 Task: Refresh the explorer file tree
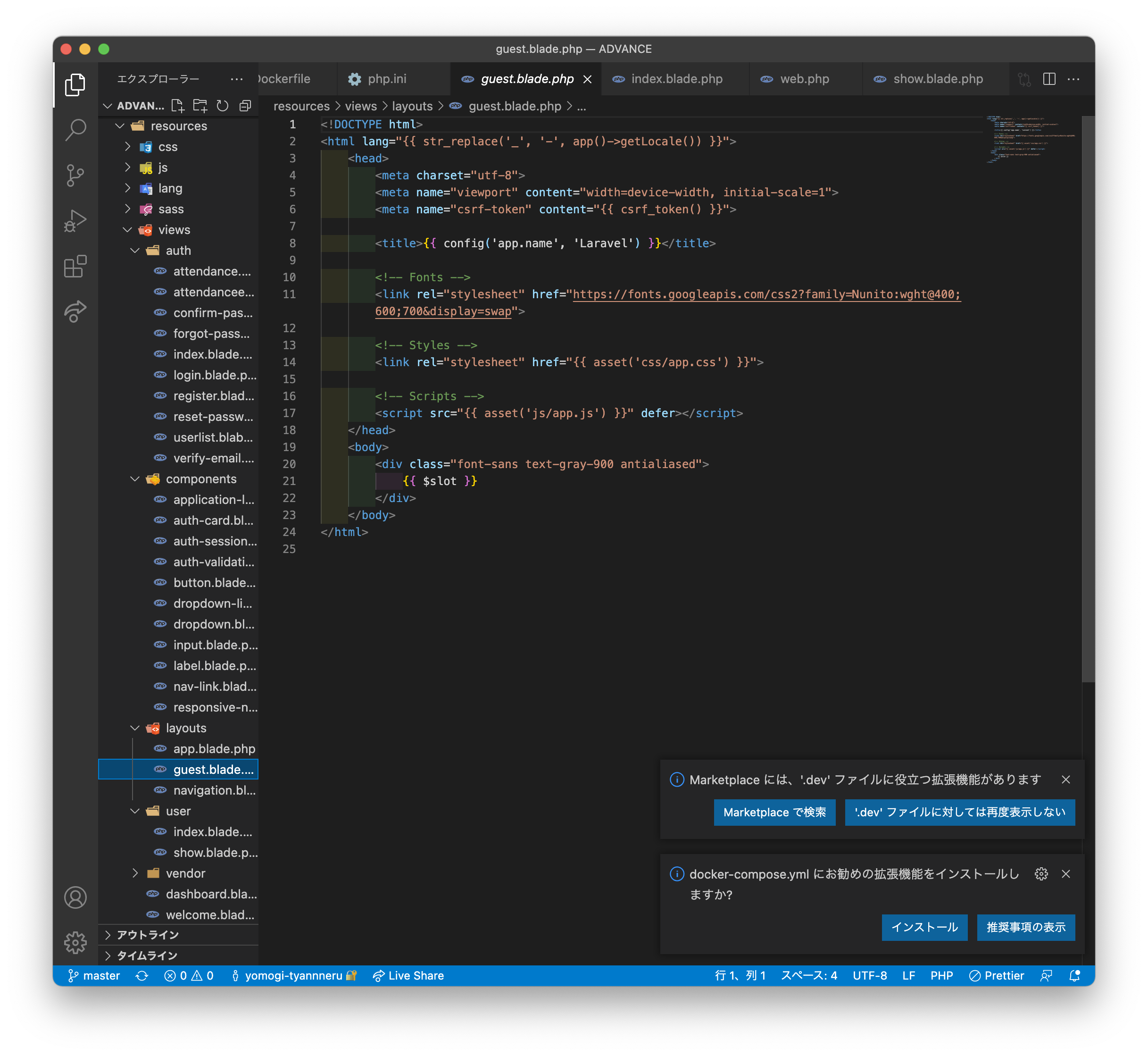pos(223,106)
